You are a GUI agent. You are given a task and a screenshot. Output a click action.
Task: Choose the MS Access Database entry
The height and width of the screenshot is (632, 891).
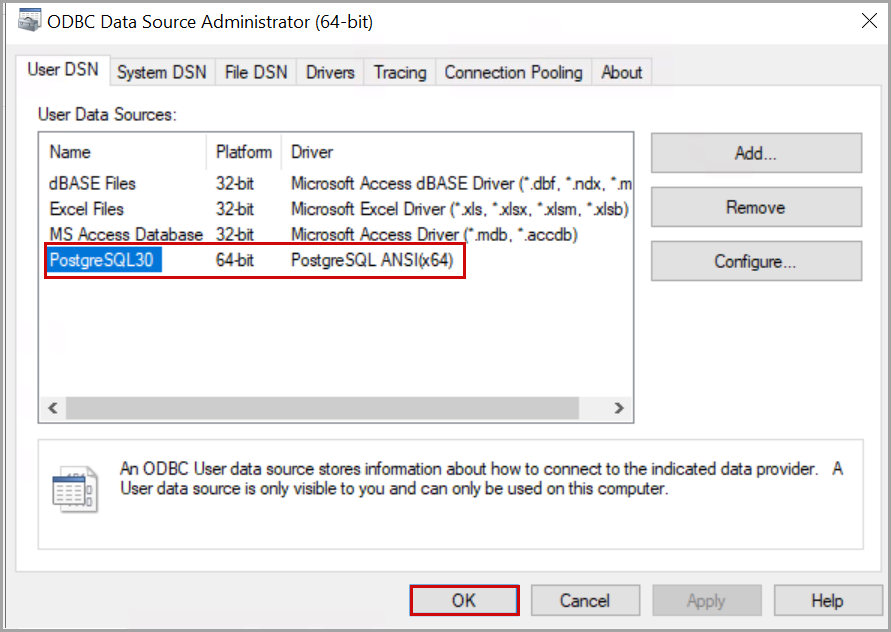pos(126,235)
